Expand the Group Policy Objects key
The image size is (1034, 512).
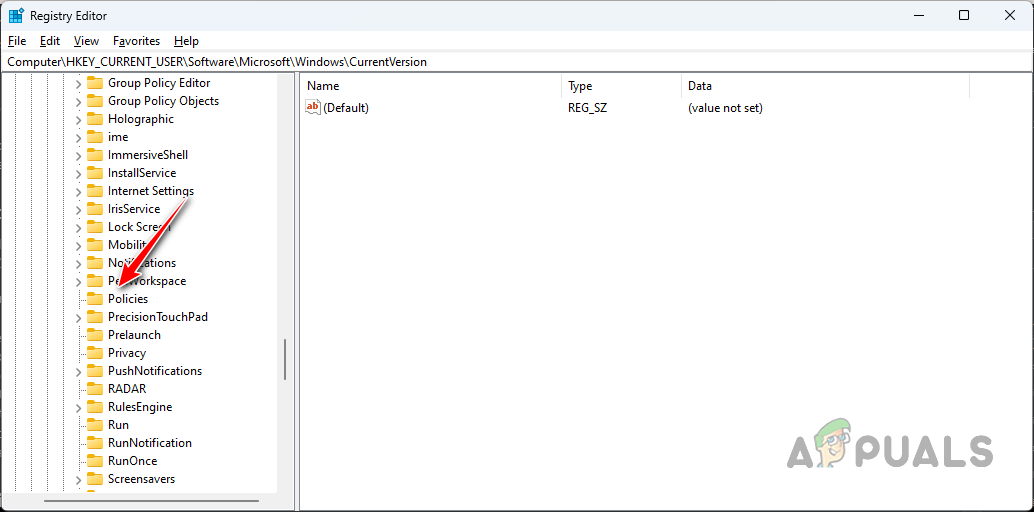pos(78,102)
